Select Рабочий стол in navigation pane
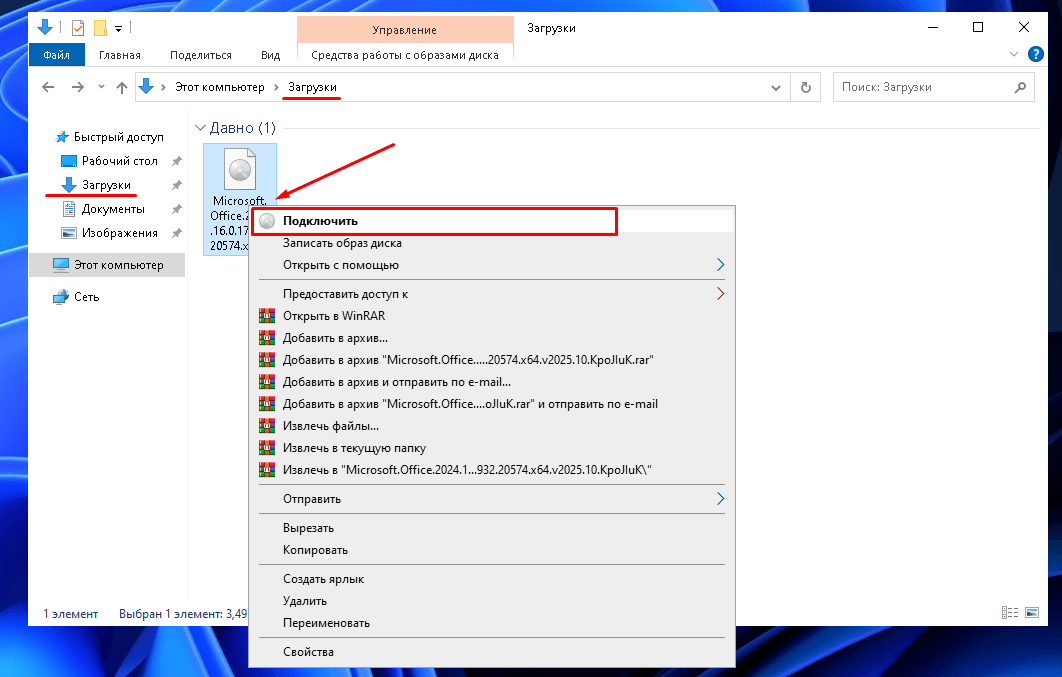Image resolution: width=1062 pixels, height=677 pixels. [x=109, y=160]
